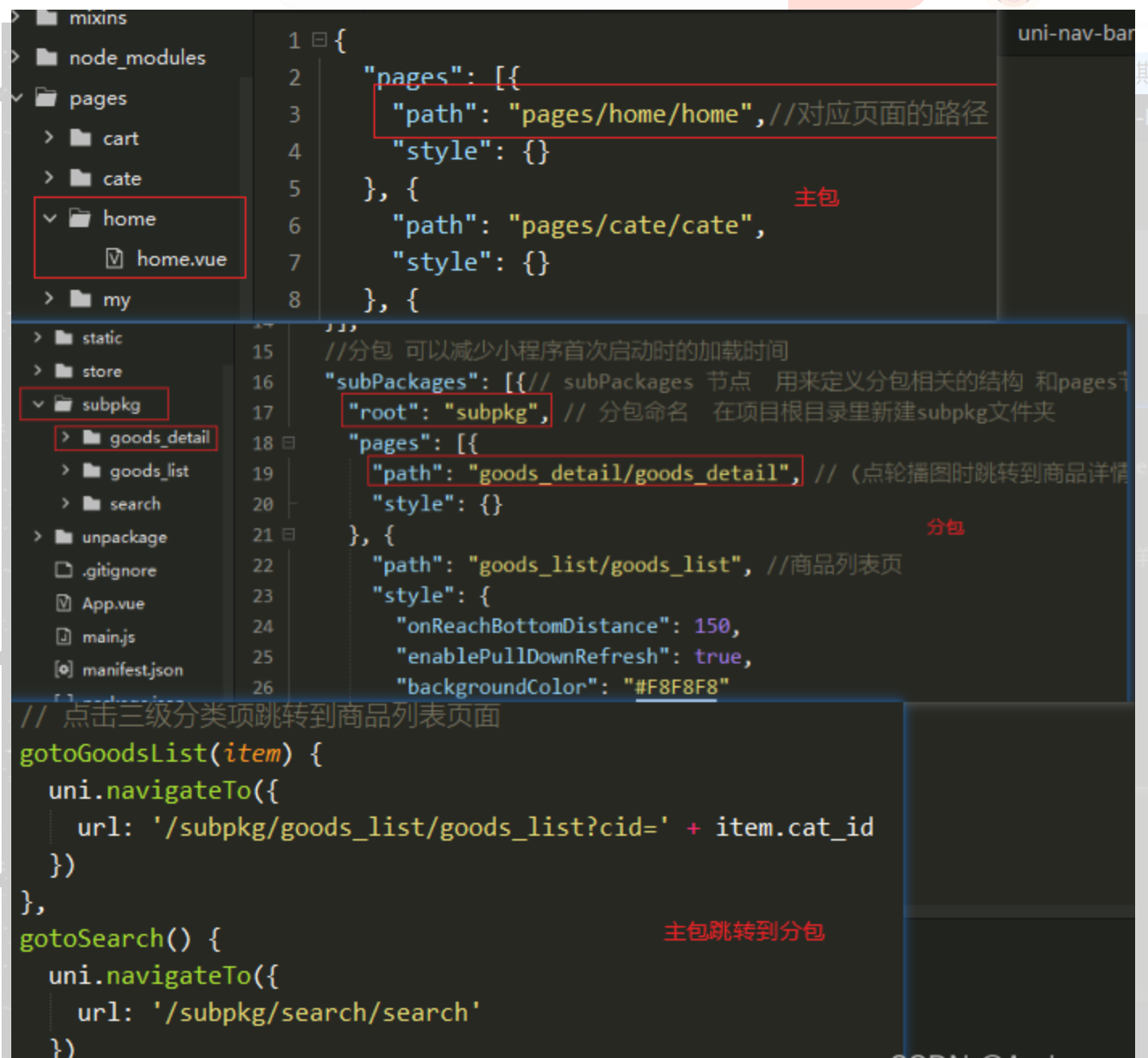
Task: Expand the goods_detail folder
Action: tap(64, 438)
